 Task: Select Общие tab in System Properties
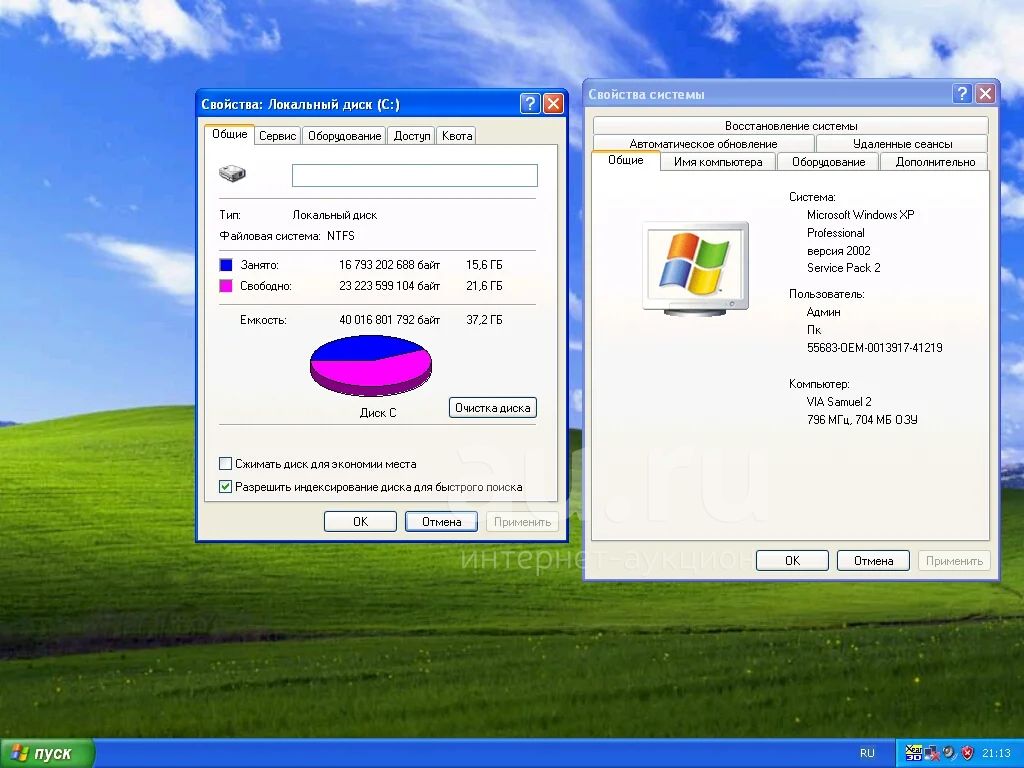[626, 160]
